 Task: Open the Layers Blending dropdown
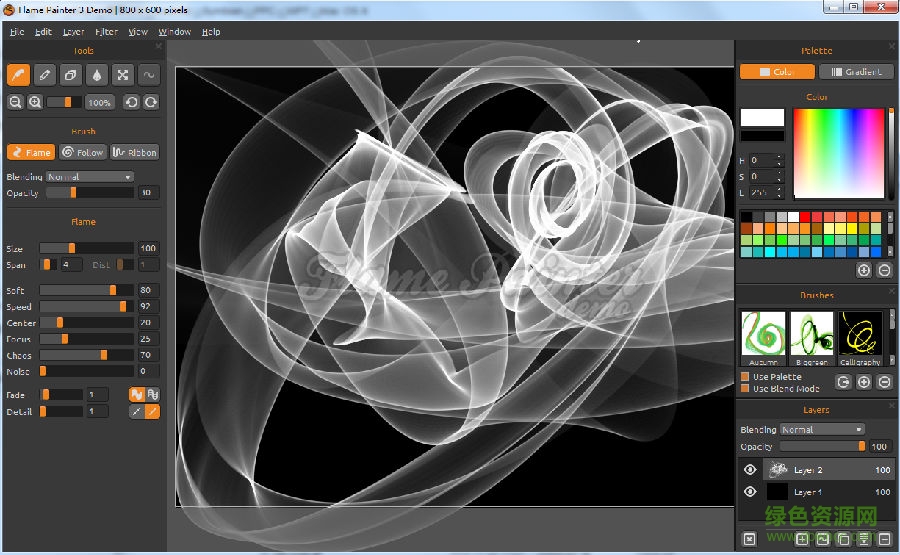tap(822, 430)
